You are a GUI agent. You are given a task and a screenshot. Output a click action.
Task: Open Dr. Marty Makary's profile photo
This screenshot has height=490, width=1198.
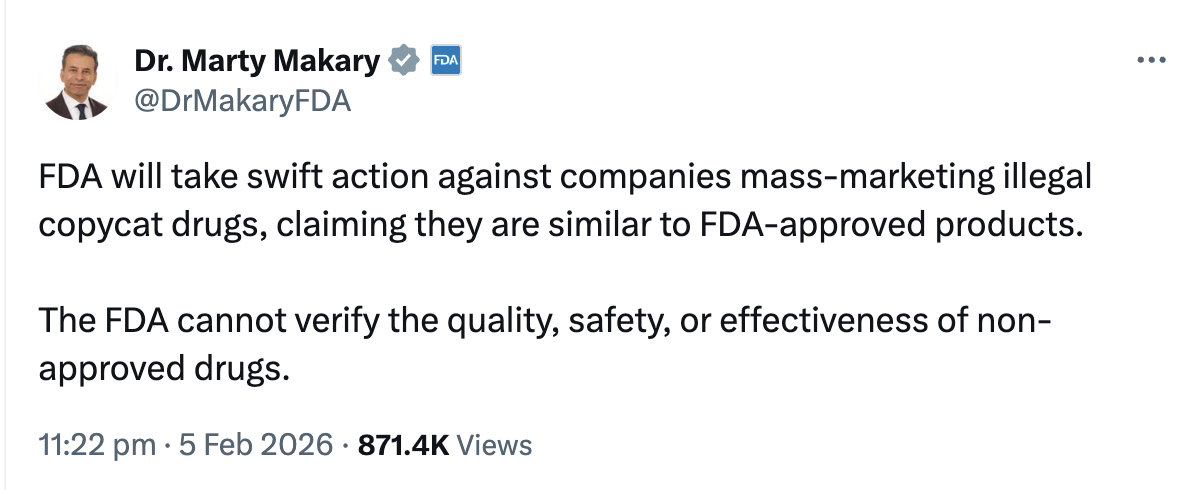(78, 82)
